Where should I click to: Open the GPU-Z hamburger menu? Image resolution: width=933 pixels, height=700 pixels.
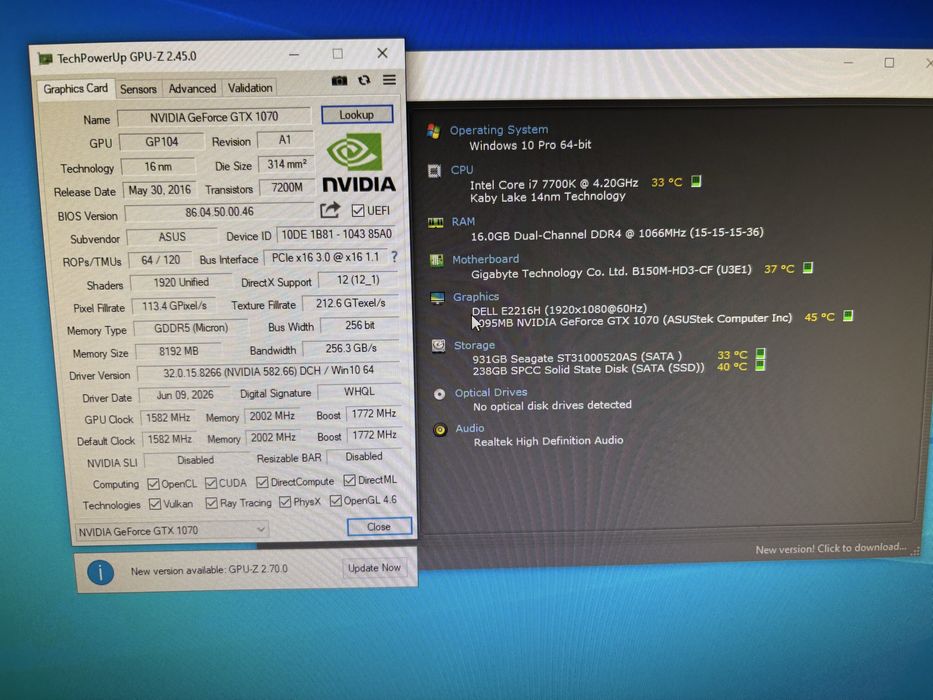pos(389,80)
